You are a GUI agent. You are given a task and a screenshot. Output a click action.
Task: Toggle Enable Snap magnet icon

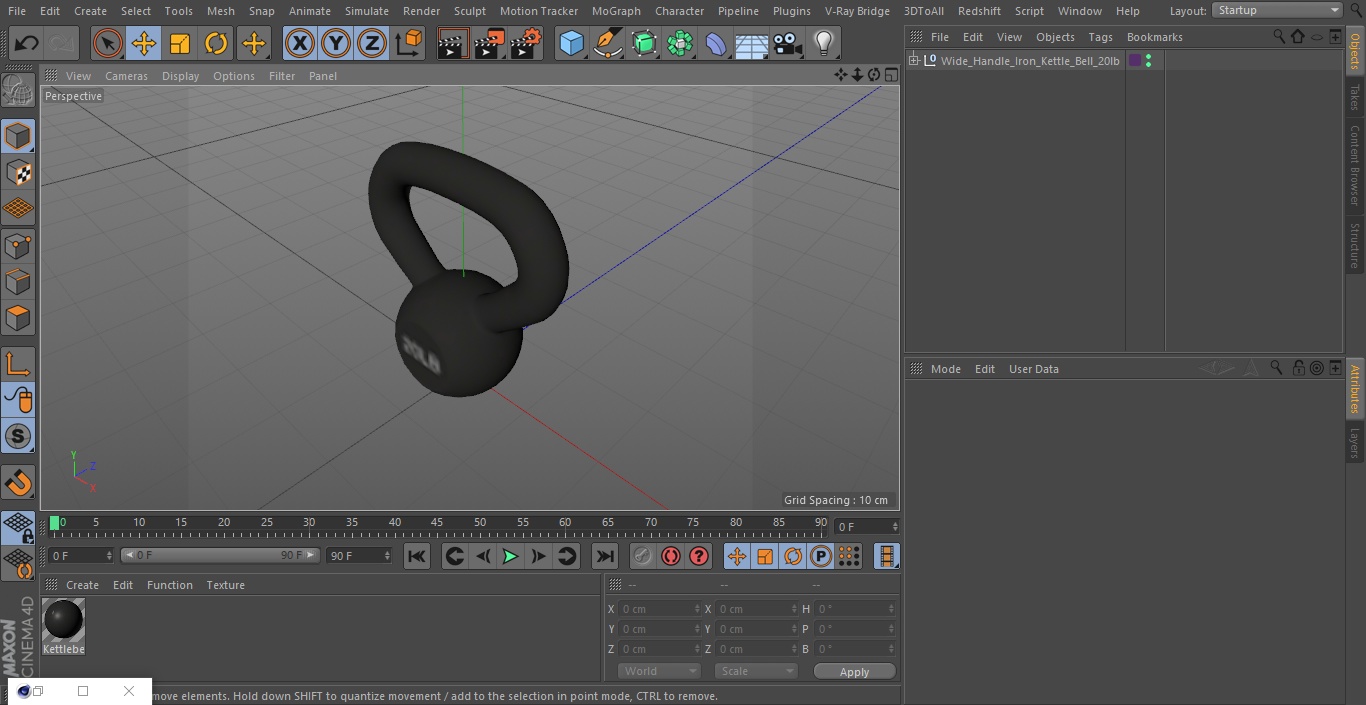pyautogui.click(x=18, y=484)
